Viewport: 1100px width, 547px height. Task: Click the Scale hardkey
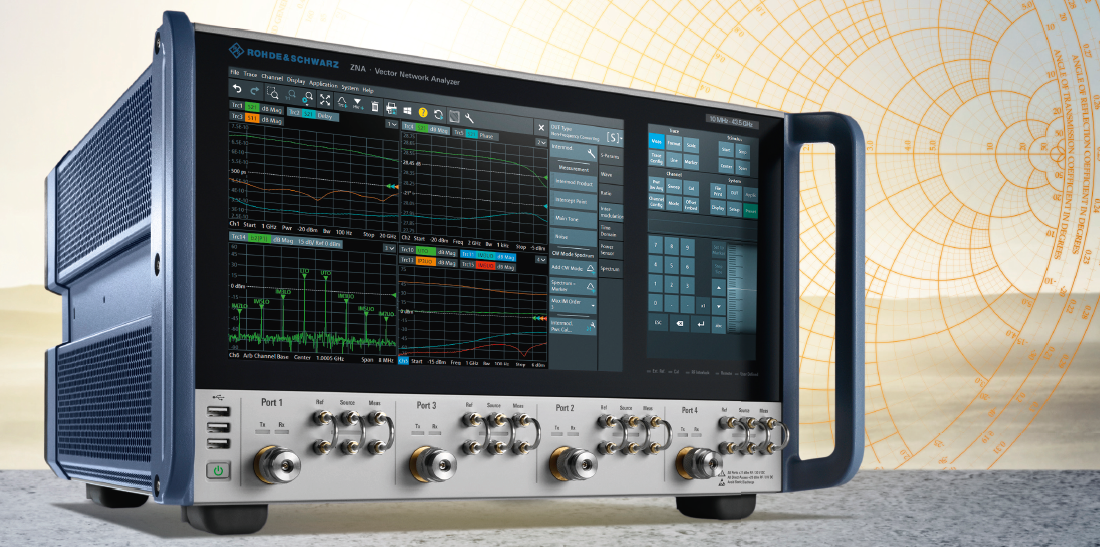(691, 145)
